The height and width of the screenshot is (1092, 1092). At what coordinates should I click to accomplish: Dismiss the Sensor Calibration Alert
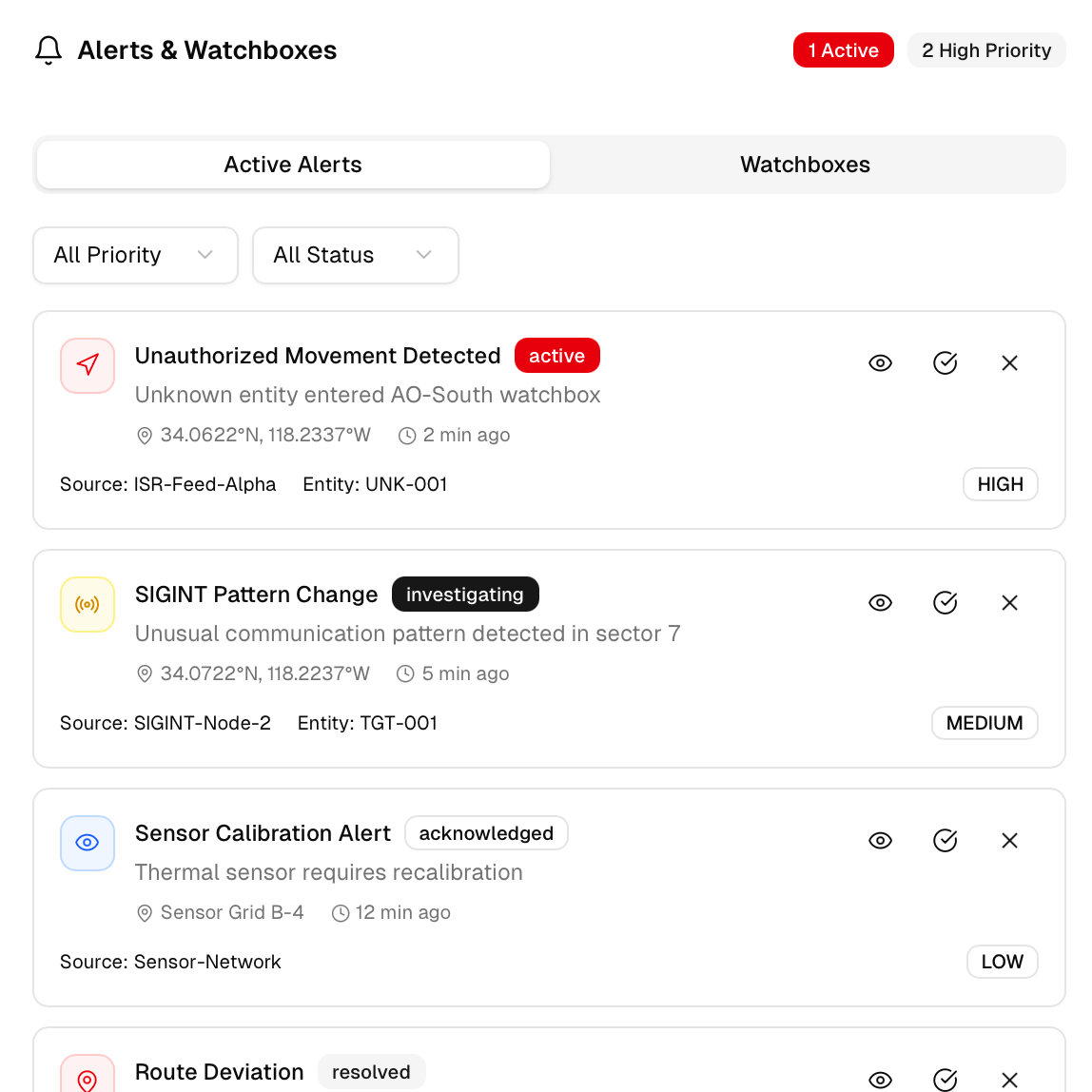click(1009, 841)
